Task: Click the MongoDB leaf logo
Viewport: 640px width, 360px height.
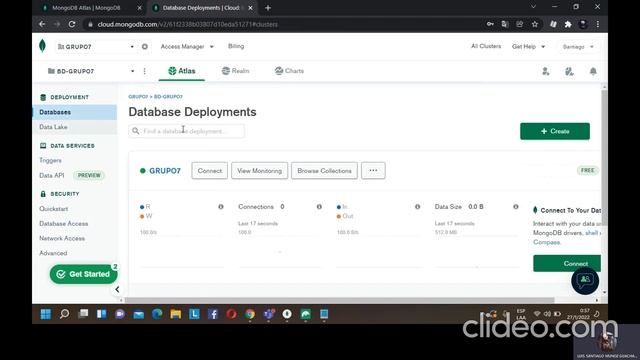Action: [x=42, y=46]
